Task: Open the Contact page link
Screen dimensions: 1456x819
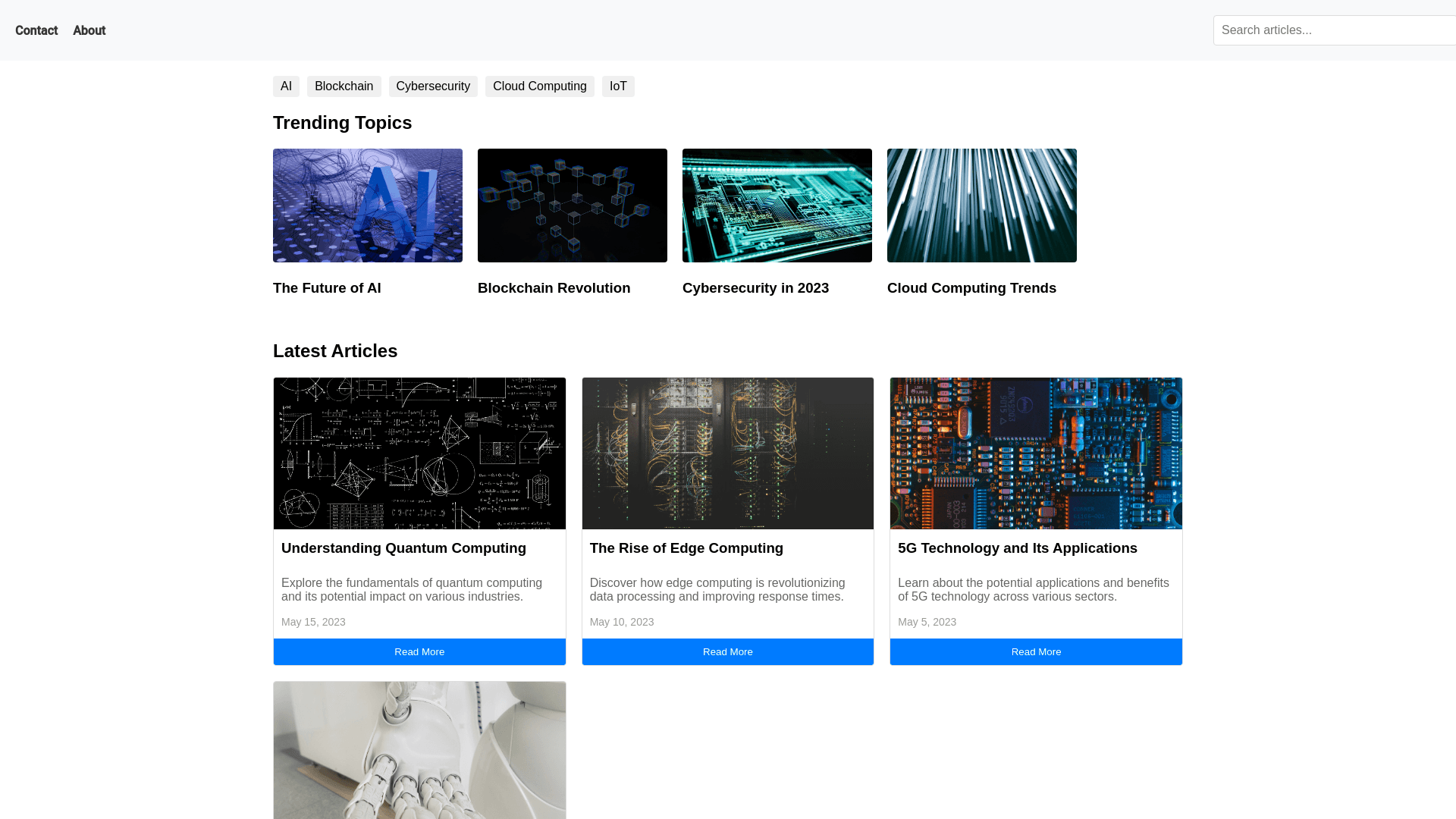Action: (x=36, y=30)
